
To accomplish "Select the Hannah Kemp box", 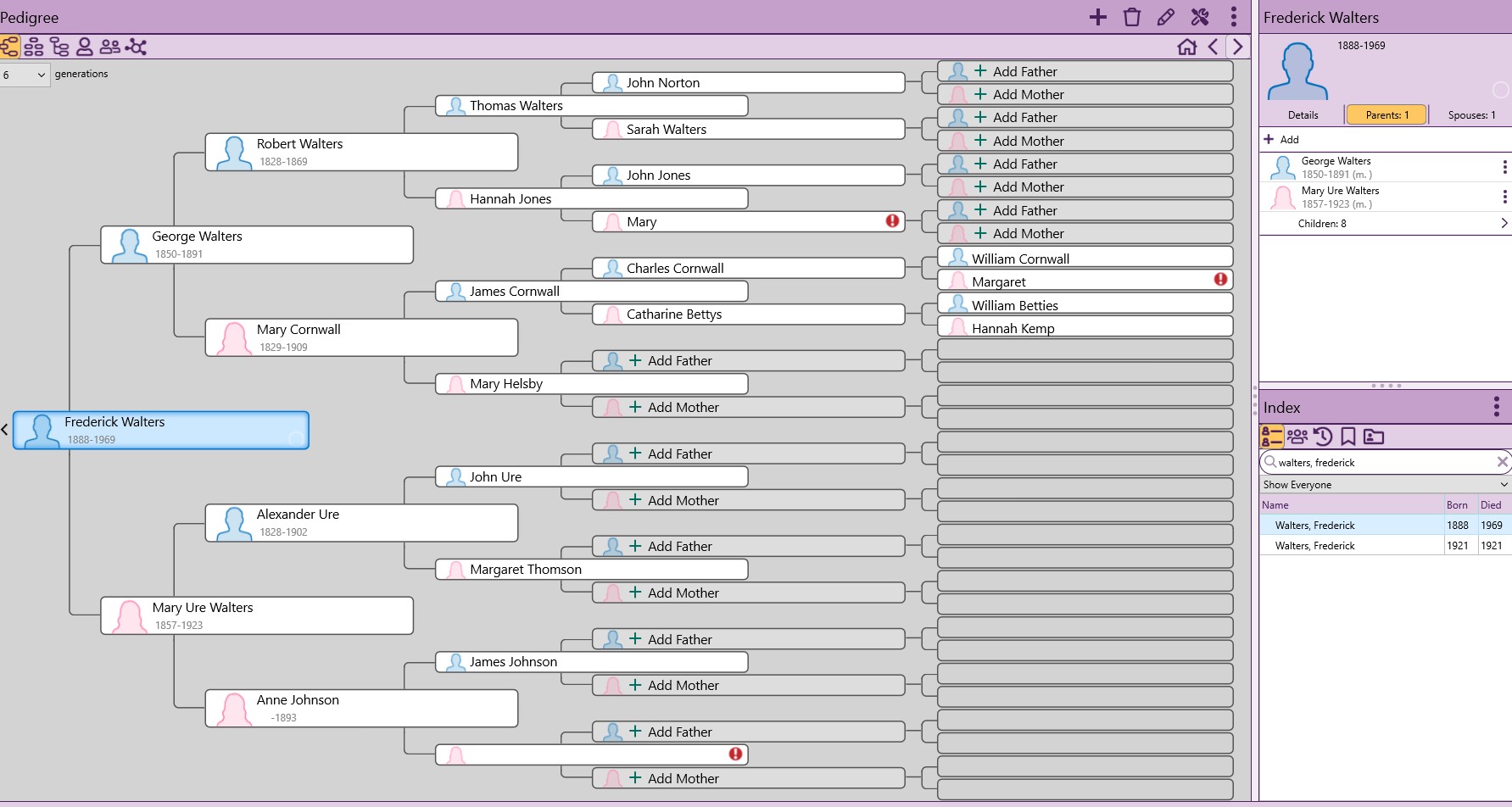I will (x=1085, y=328).
